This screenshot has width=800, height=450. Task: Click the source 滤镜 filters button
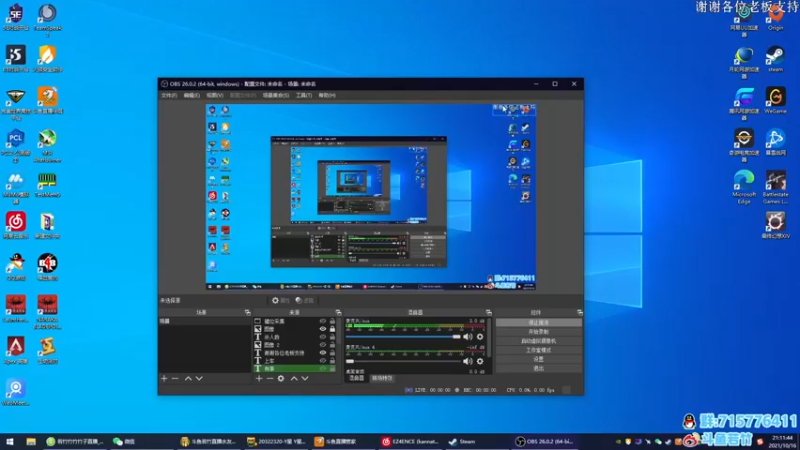tap(304, 301)
